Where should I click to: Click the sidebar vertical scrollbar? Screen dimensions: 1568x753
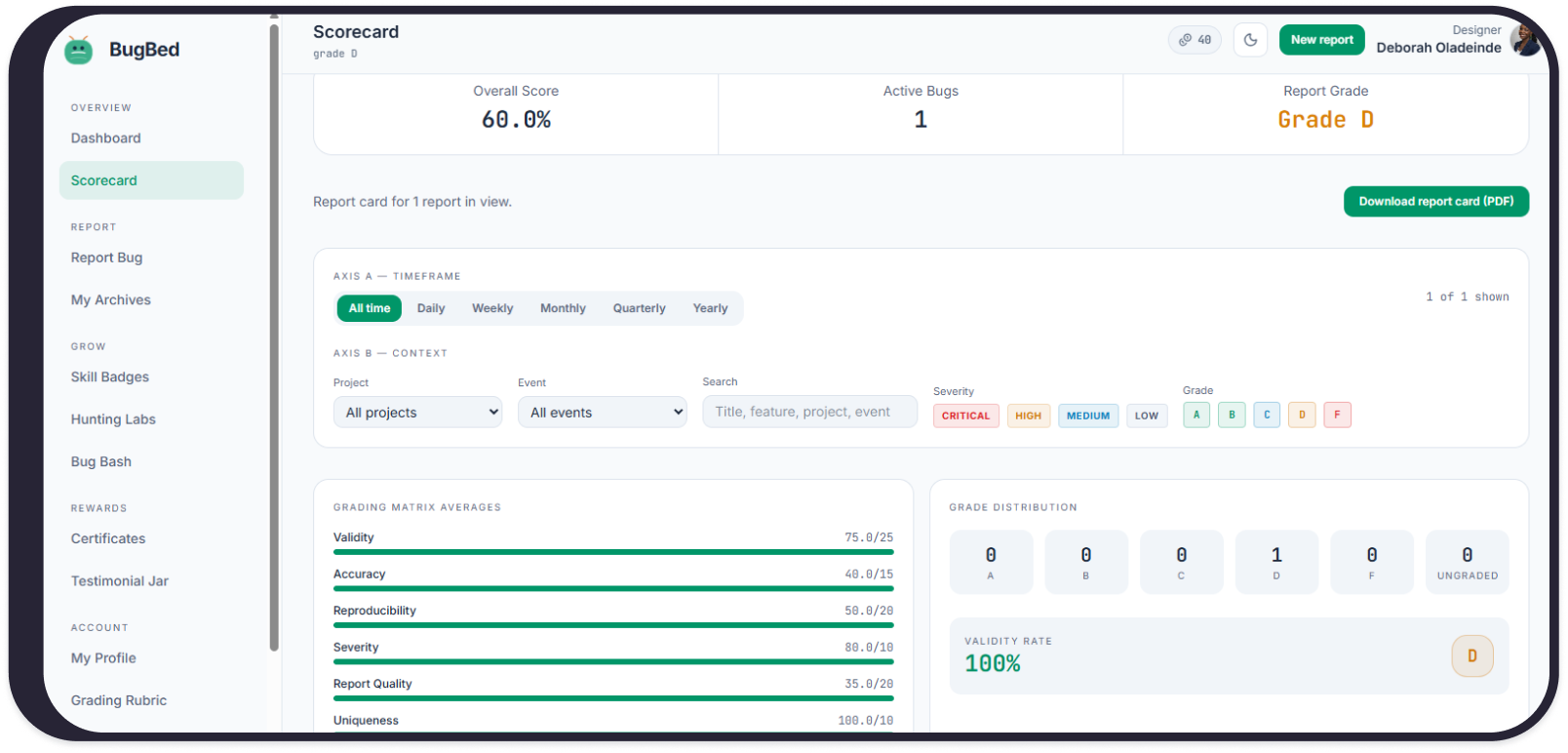click(x=274, y=337)
